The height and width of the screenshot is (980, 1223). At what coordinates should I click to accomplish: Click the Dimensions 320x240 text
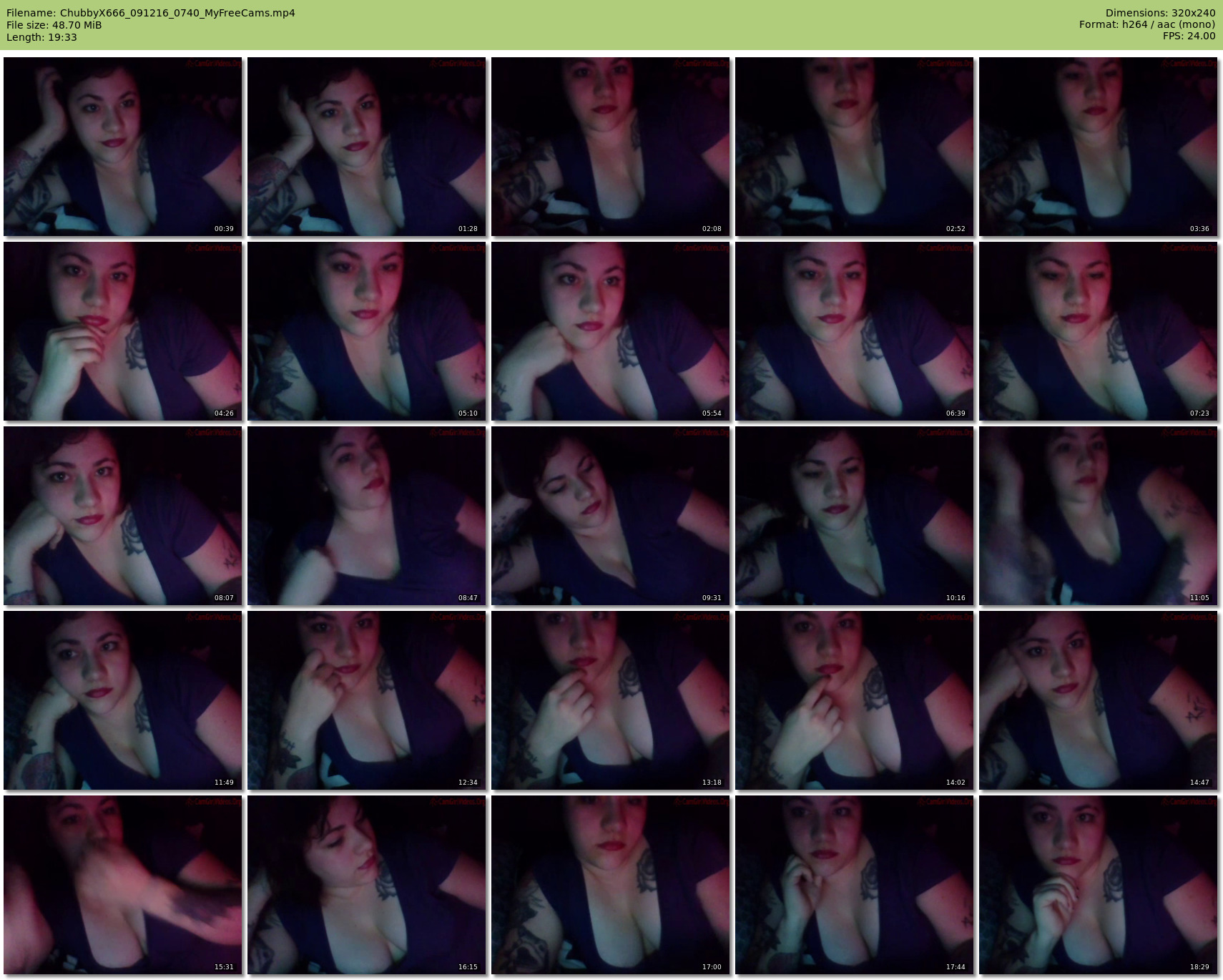point(1160,13)
